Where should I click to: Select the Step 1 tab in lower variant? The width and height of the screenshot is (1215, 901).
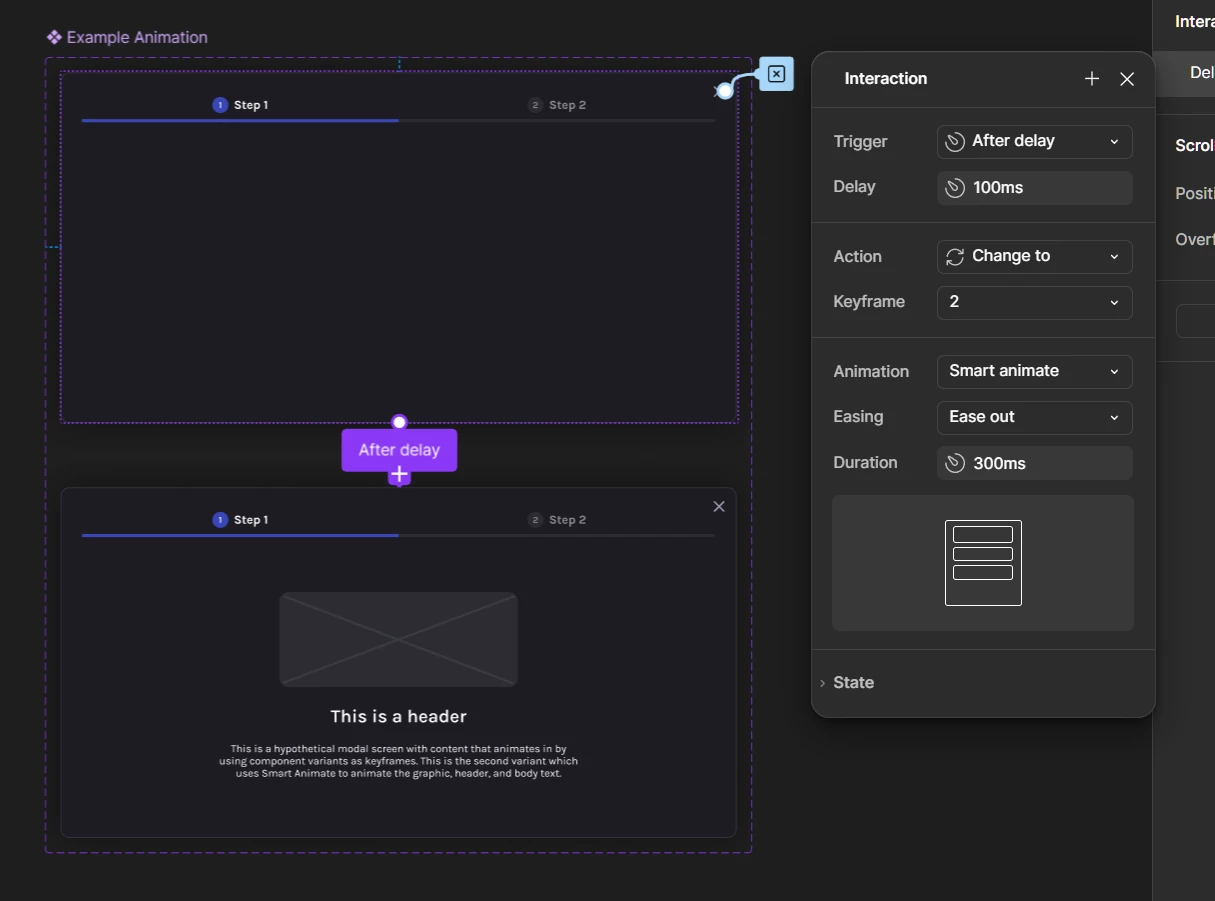tap(240, 520)
